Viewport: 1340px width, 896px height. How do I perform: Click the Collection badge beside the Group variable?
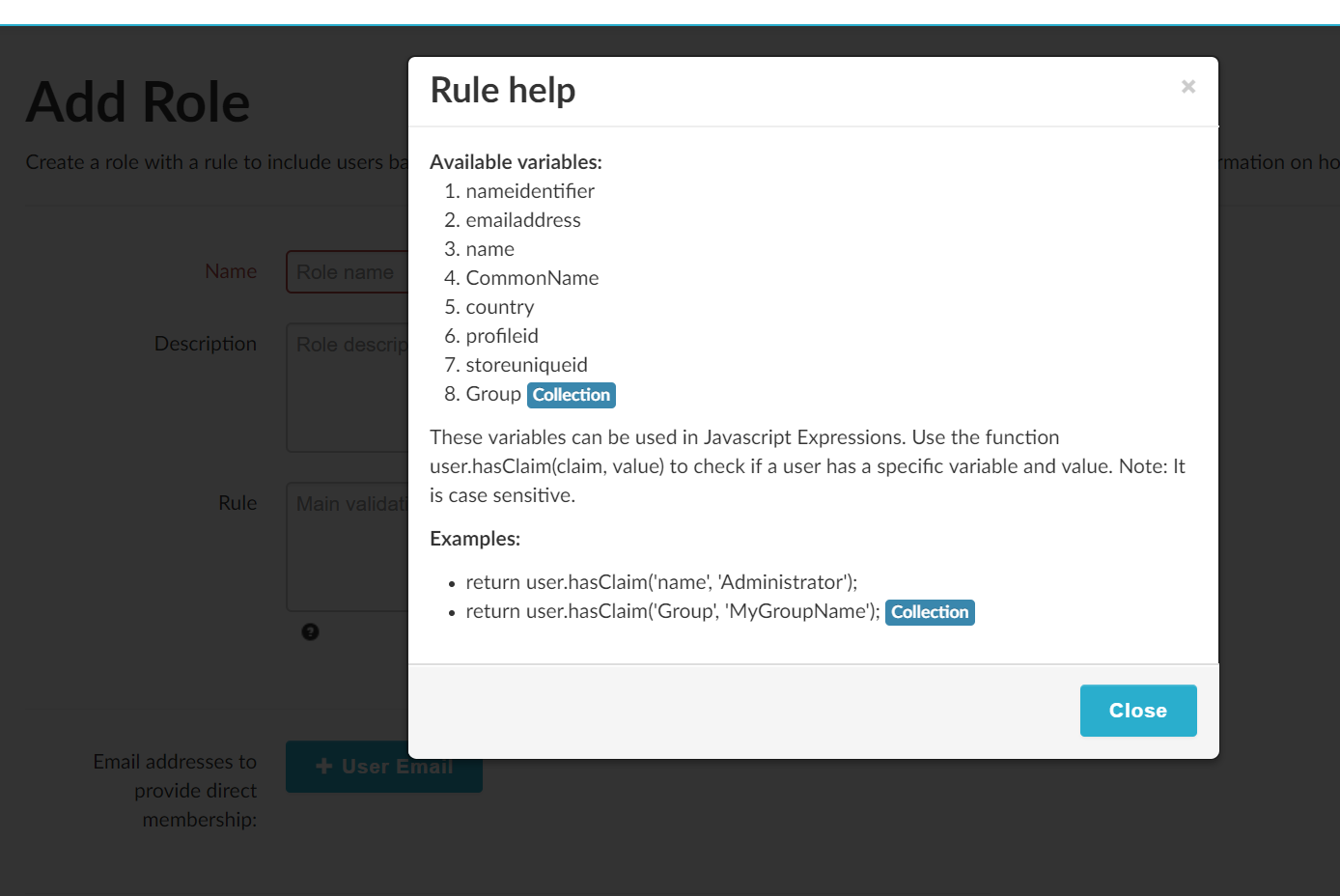[571, 395]
